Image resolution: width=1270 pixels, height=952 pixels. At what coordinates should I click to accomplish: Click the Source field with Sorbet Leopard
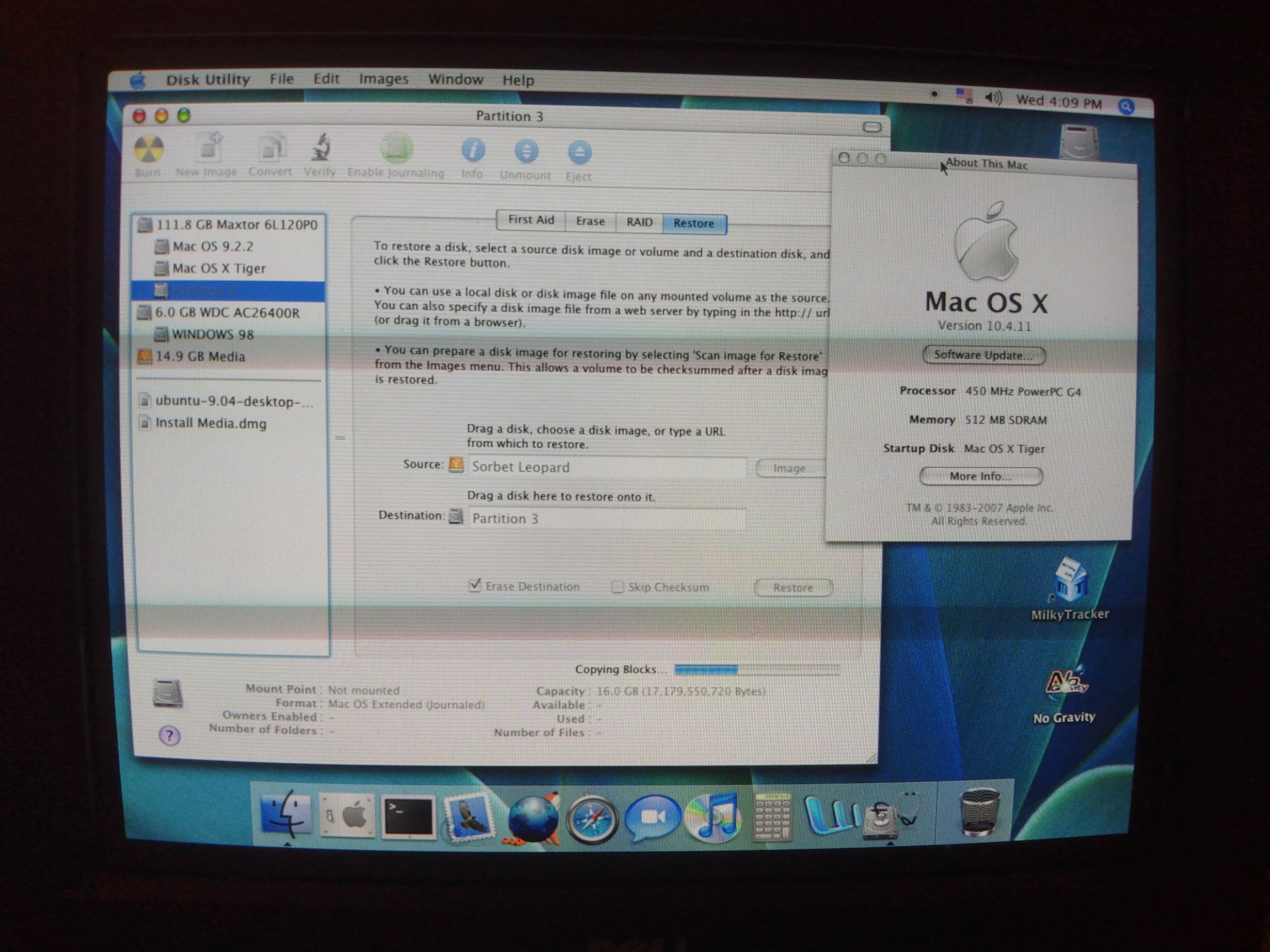(x=606, y=467)
